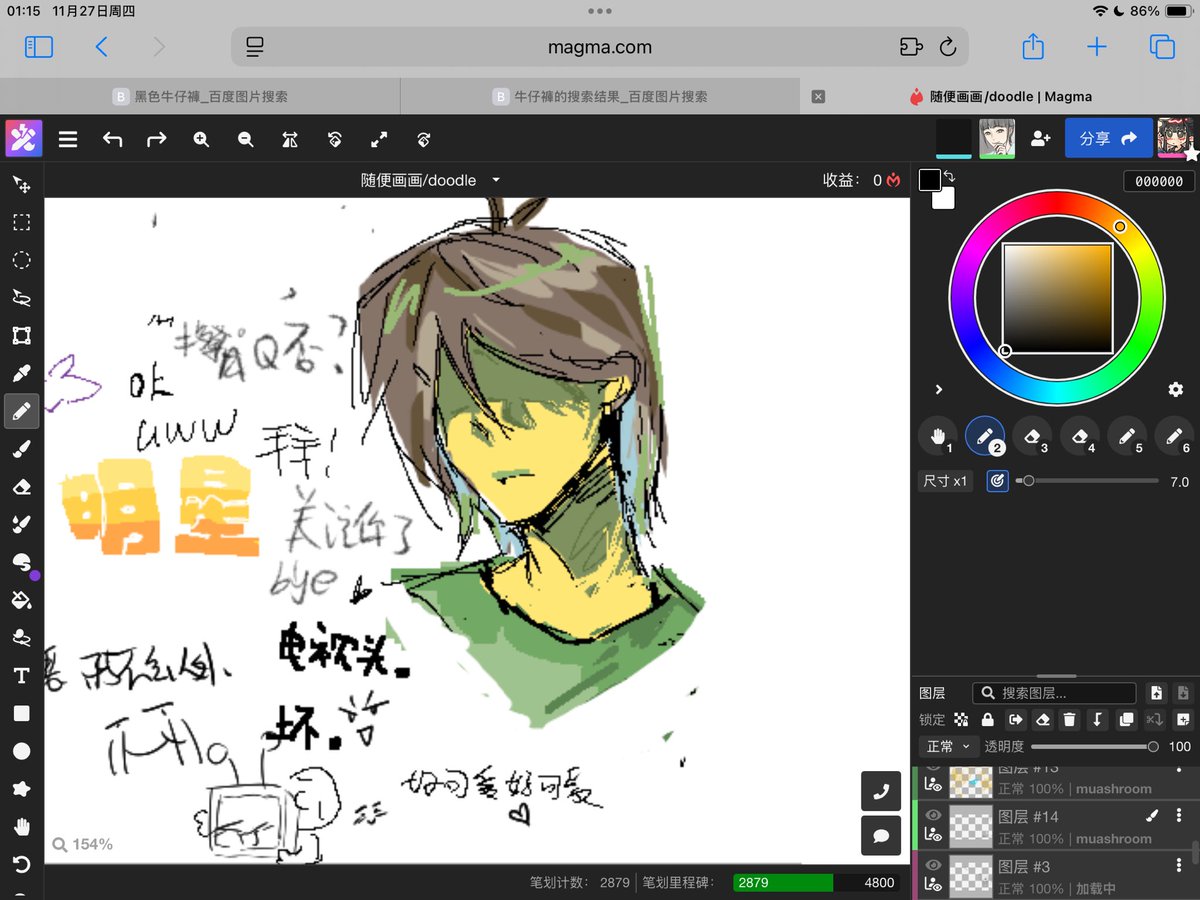Image resolution: width=1200 pixels, height=900 pixels.
Task: Open options menu for layer #3
Action: pyautogui.click(x=1179, y=866)
